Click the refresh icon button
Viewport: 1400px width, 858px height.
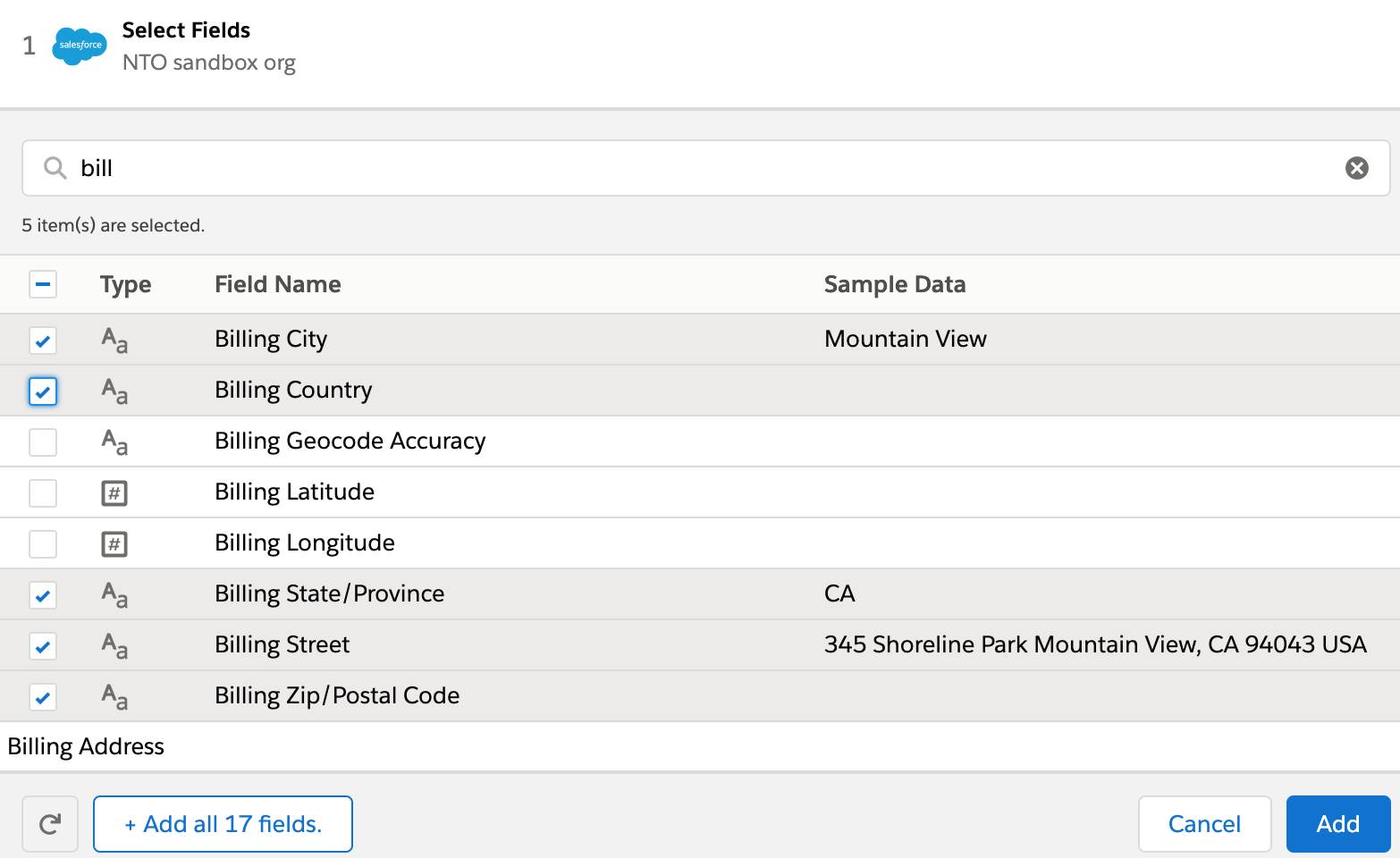pyautogui.click(x=50, y=824)
